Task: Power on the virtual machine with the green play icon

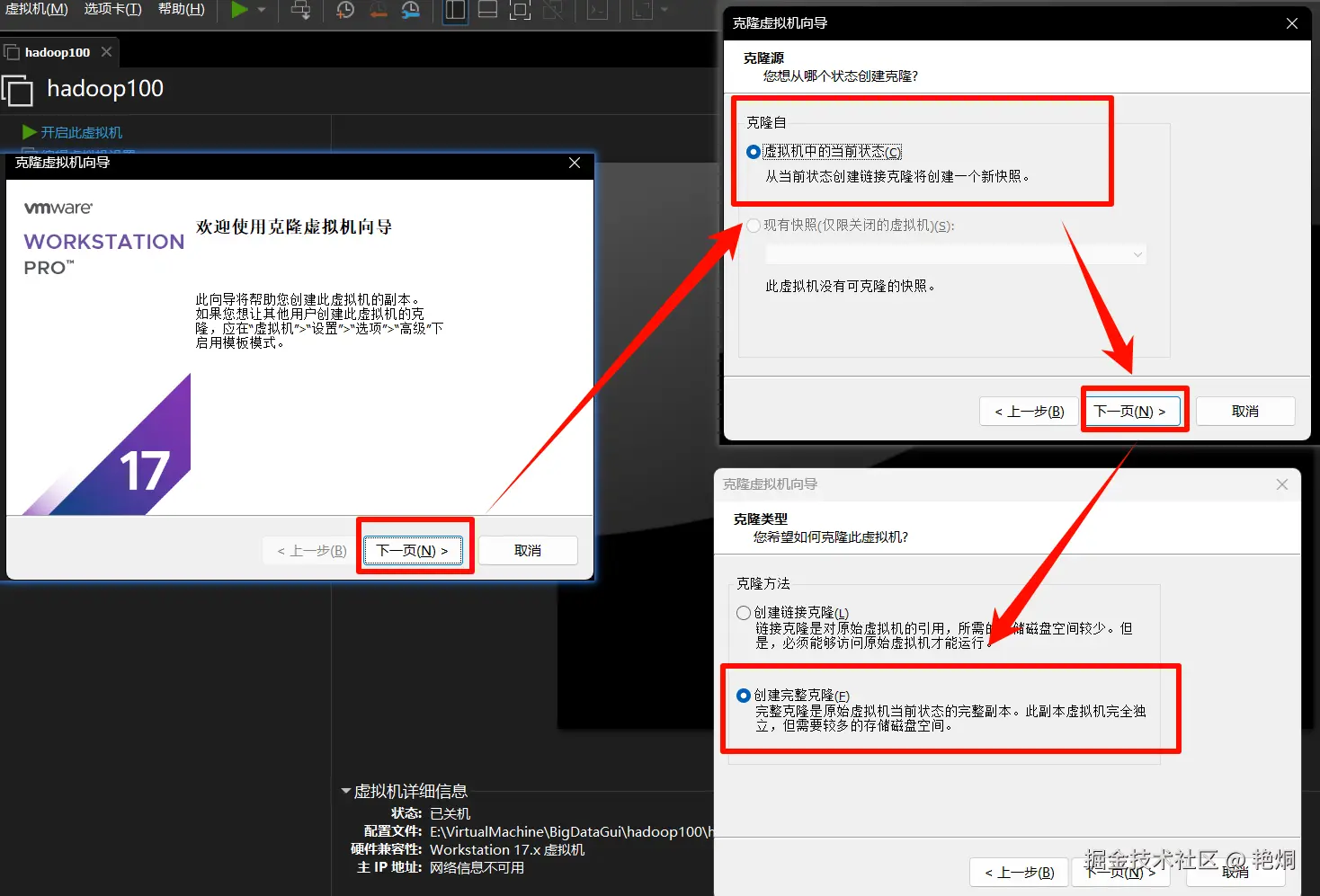Action: point(237,11)
